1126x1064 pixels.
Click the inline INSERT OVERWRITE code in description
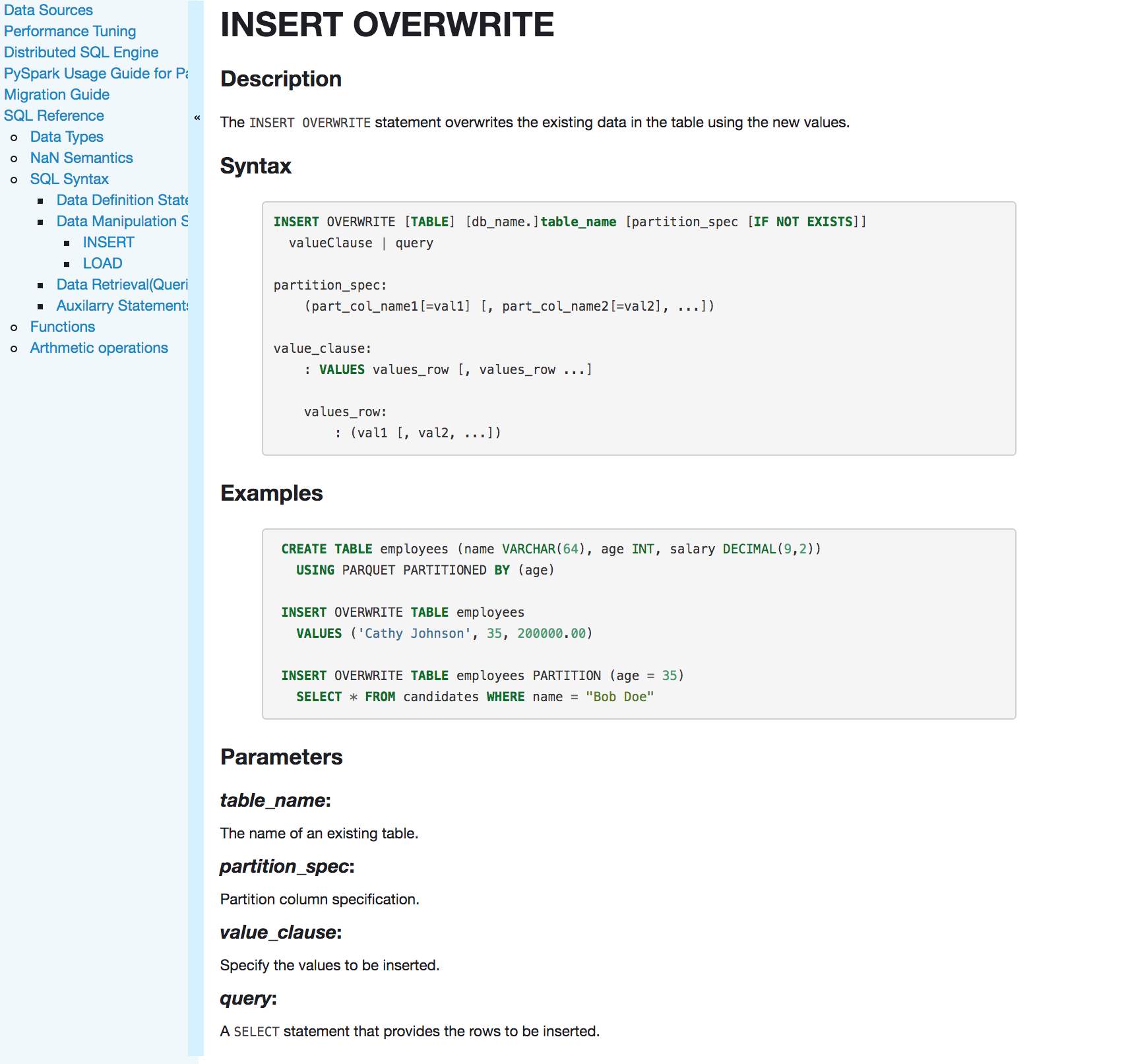(x=310, y=123)
